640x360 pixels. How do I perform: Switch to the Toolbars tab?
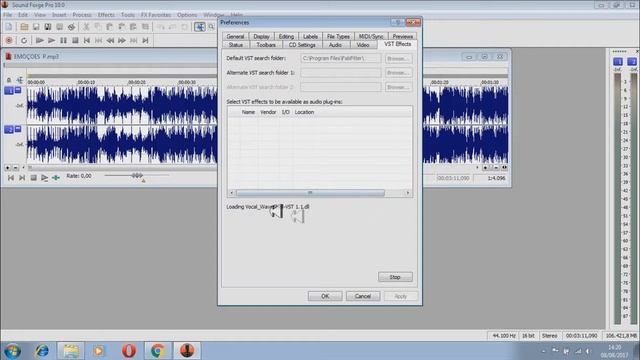[x=266, y=45]
